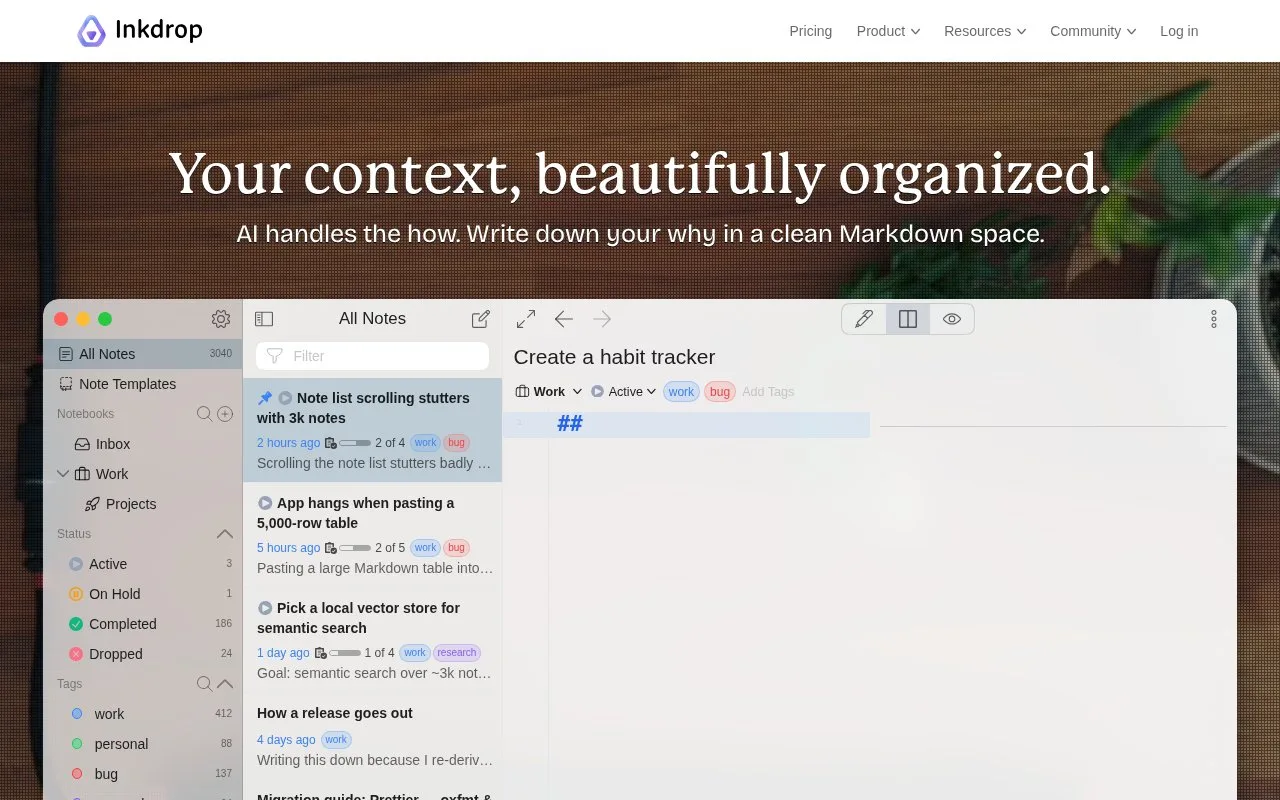The height and width of the screenshot is (800, 1280).
Task: Collapse the Work notebook tree
Action: 63,474
